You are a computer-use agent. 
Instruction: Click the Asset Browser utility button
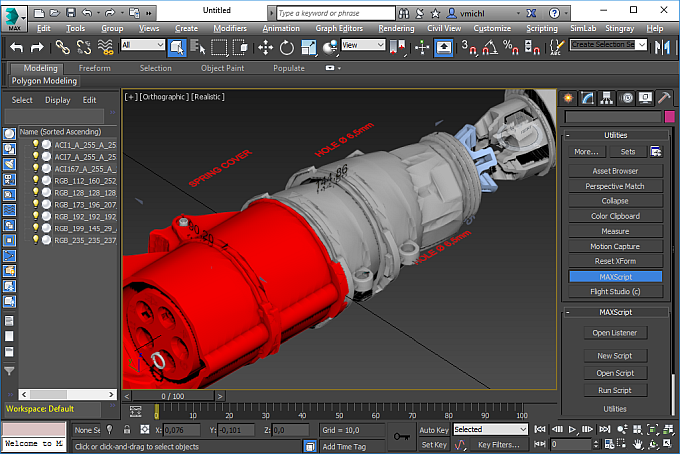click(615, 171)
